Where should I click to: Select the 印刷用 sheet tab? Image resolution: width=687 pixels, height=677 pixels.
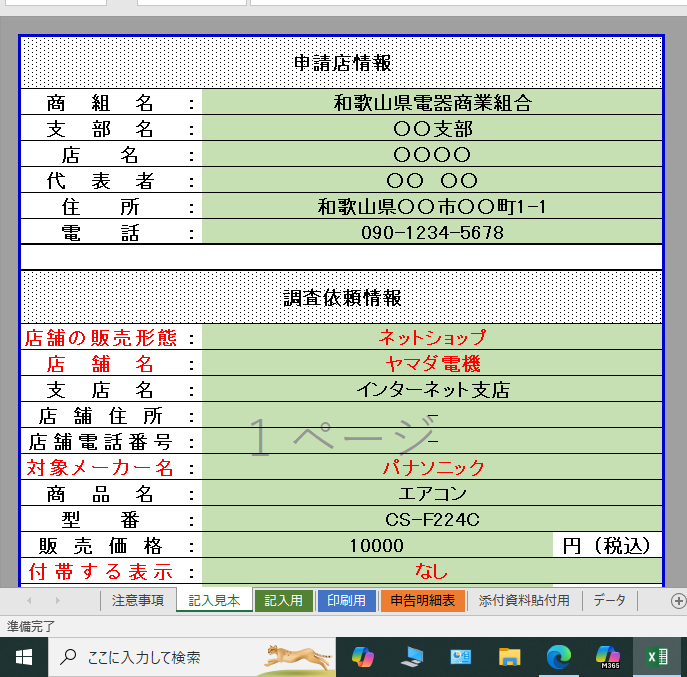click(346, 601)
